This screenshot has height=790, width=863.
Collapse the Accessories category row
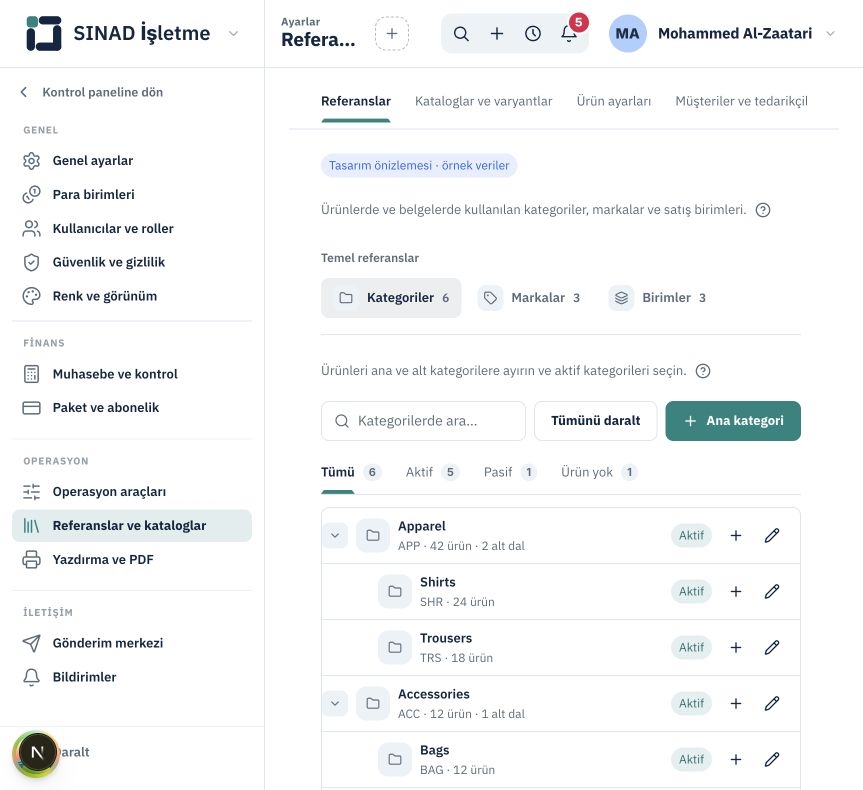click(x=335, y=704)
